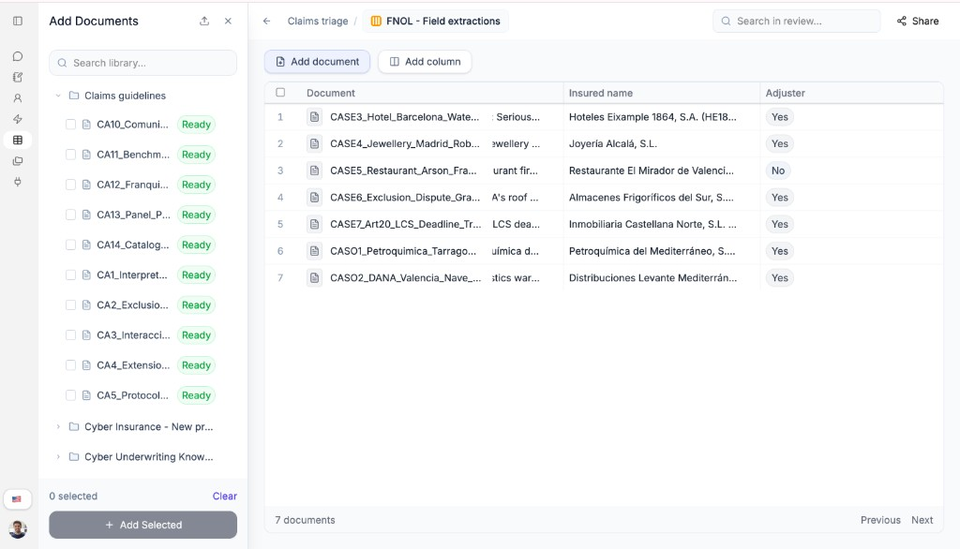Click the Insured name column header
This screenshot has width=960, height=549.
[x=601, y=93]
